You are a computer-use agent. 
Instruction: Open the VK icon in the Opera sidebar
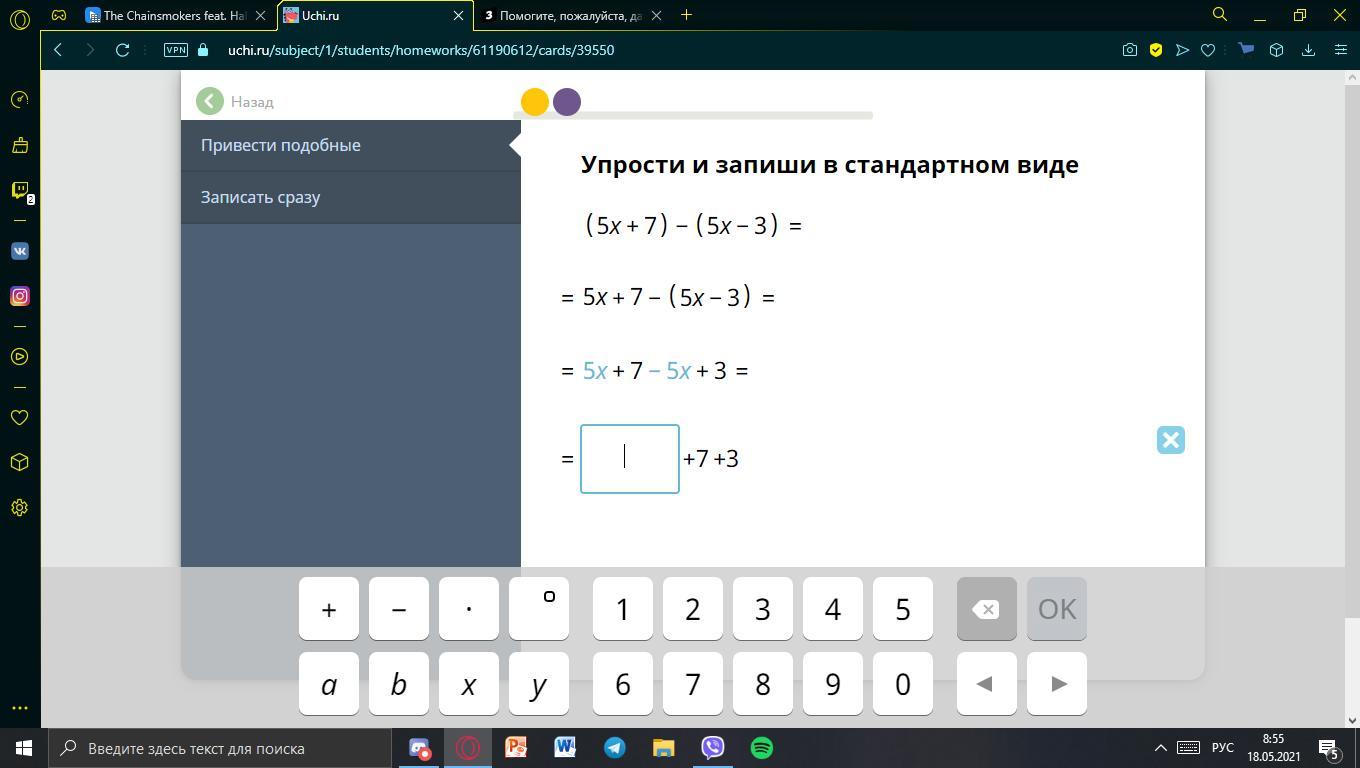[x=19, y=251]
